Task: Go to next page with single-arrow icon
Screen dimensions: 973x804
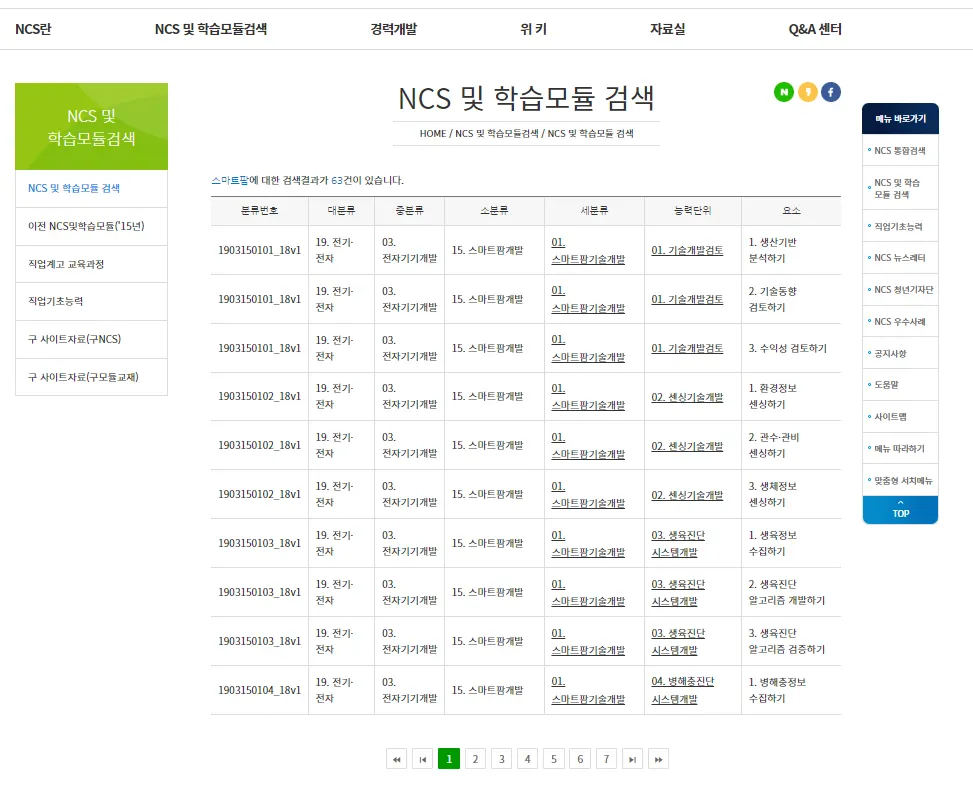Action: point(632,759)
